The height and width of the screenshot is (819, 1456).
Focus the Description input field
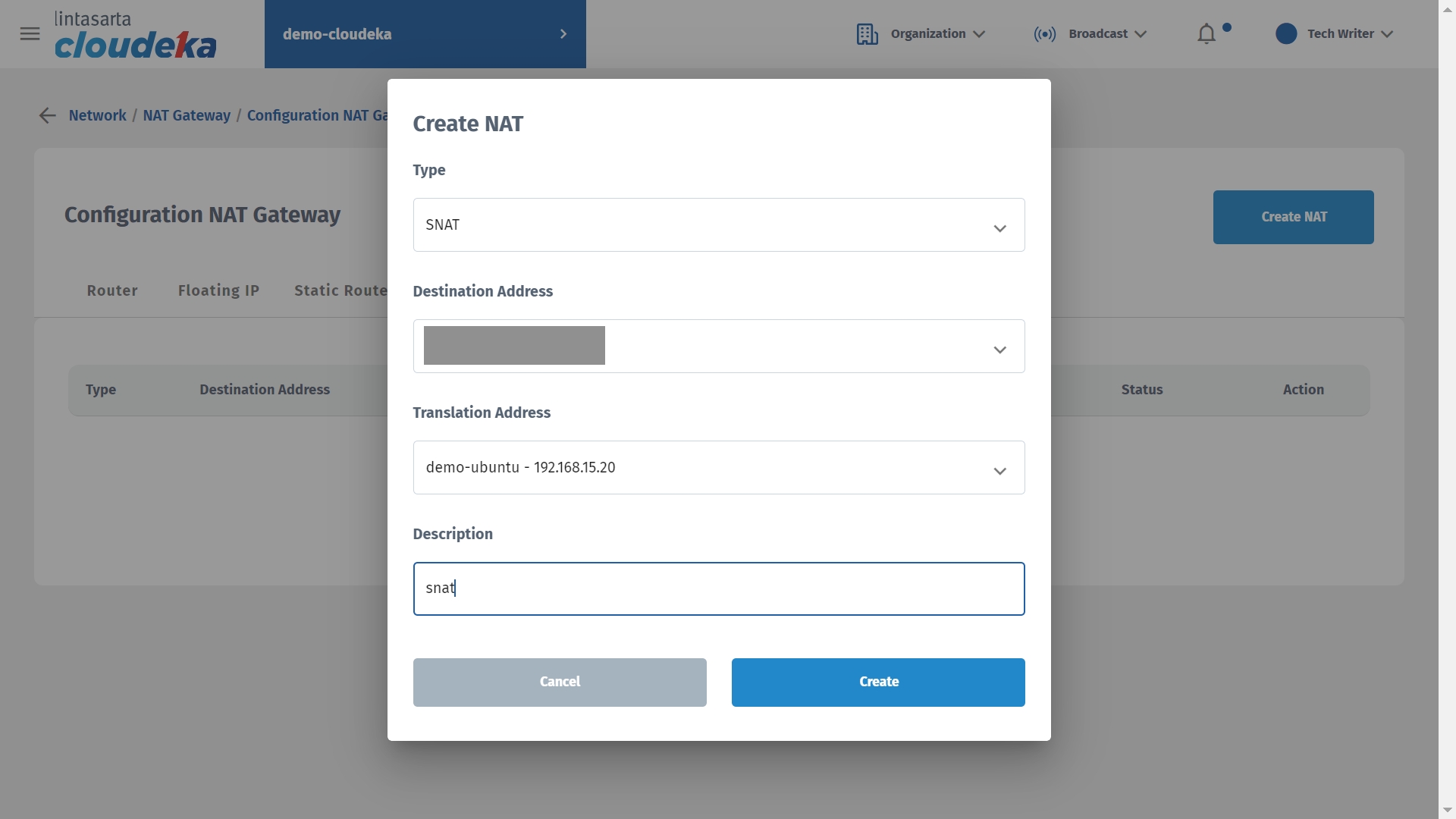pos(718,588)
